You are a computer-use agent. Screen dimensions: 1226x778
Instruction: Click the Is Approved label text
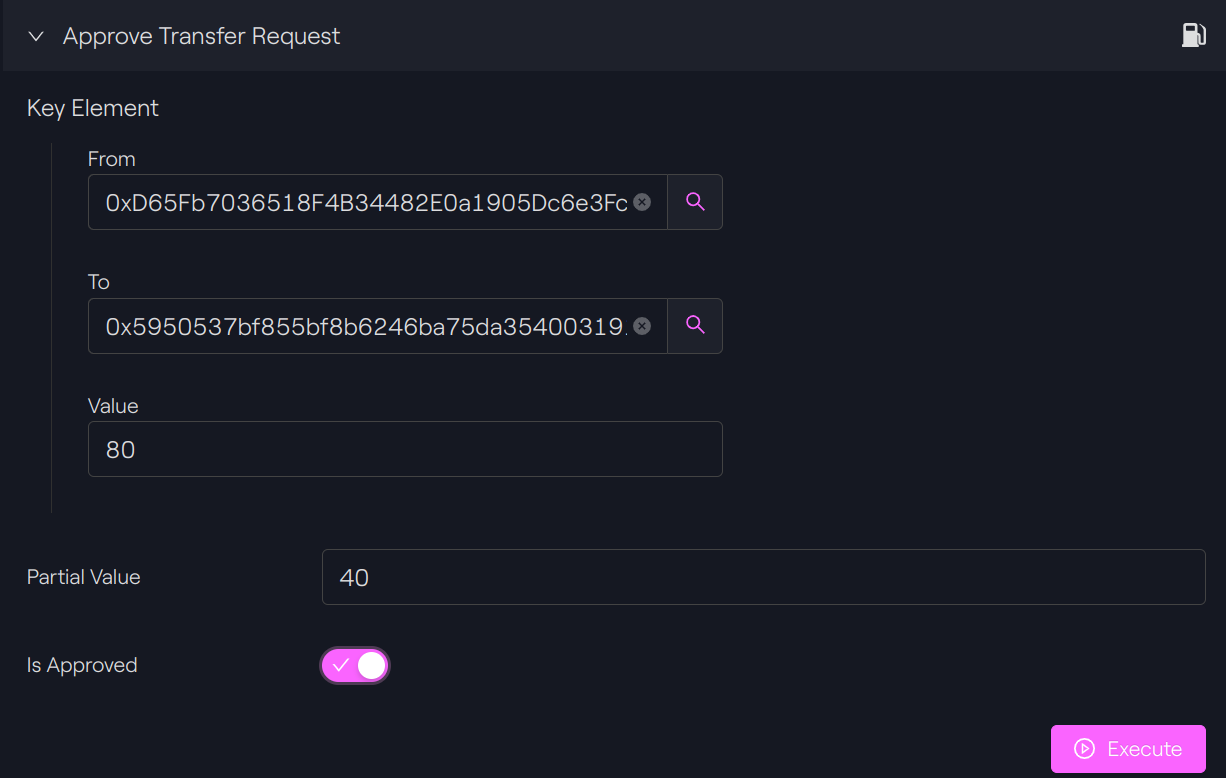coord(82,665)
